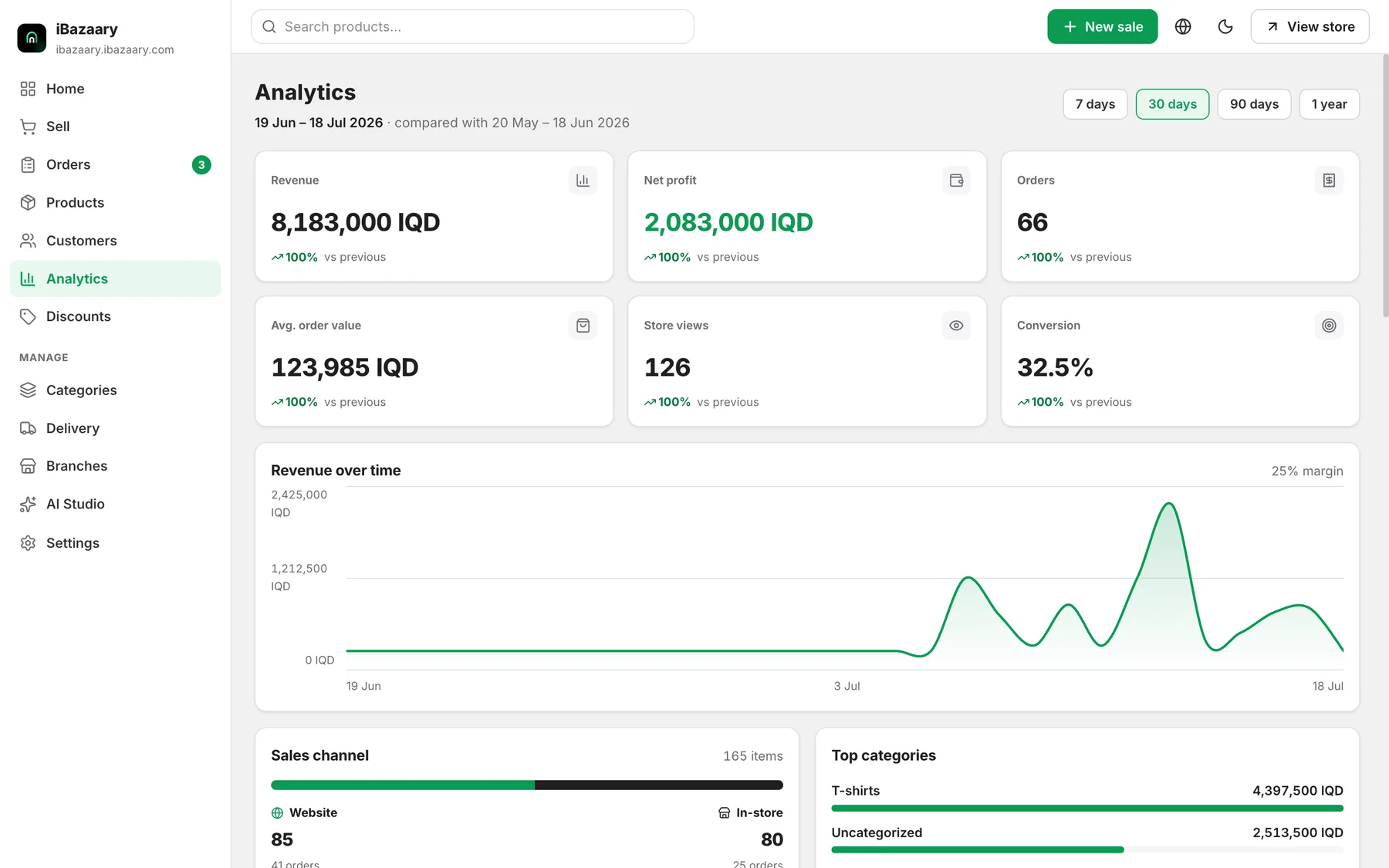The height and width of the screenshot is (868, 1389).
Task: Click the Sales channel split bar
Action: pos(527,785)
